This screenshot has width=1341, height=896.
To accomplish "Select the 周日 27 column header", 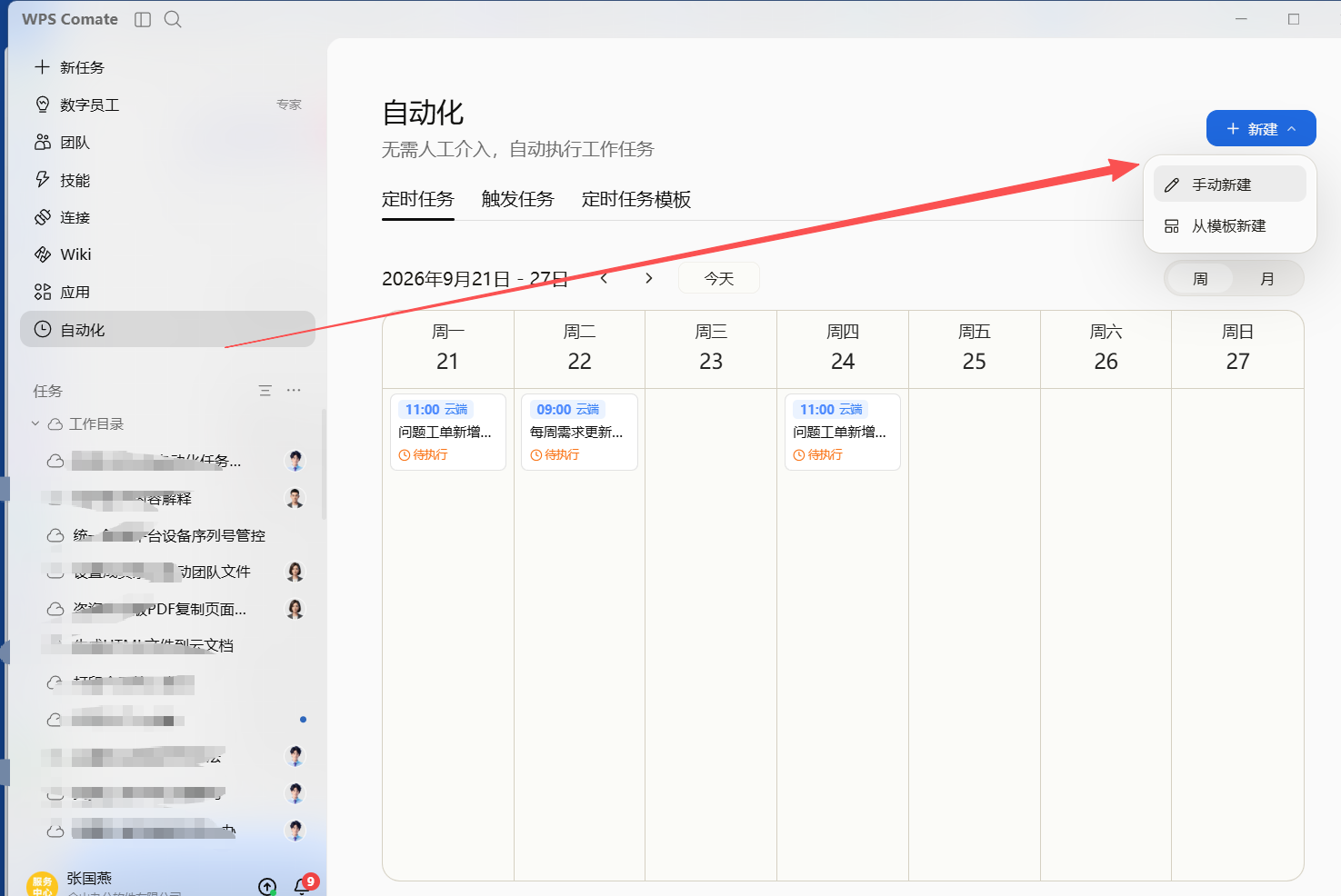I will click(x=1237, y=349).
